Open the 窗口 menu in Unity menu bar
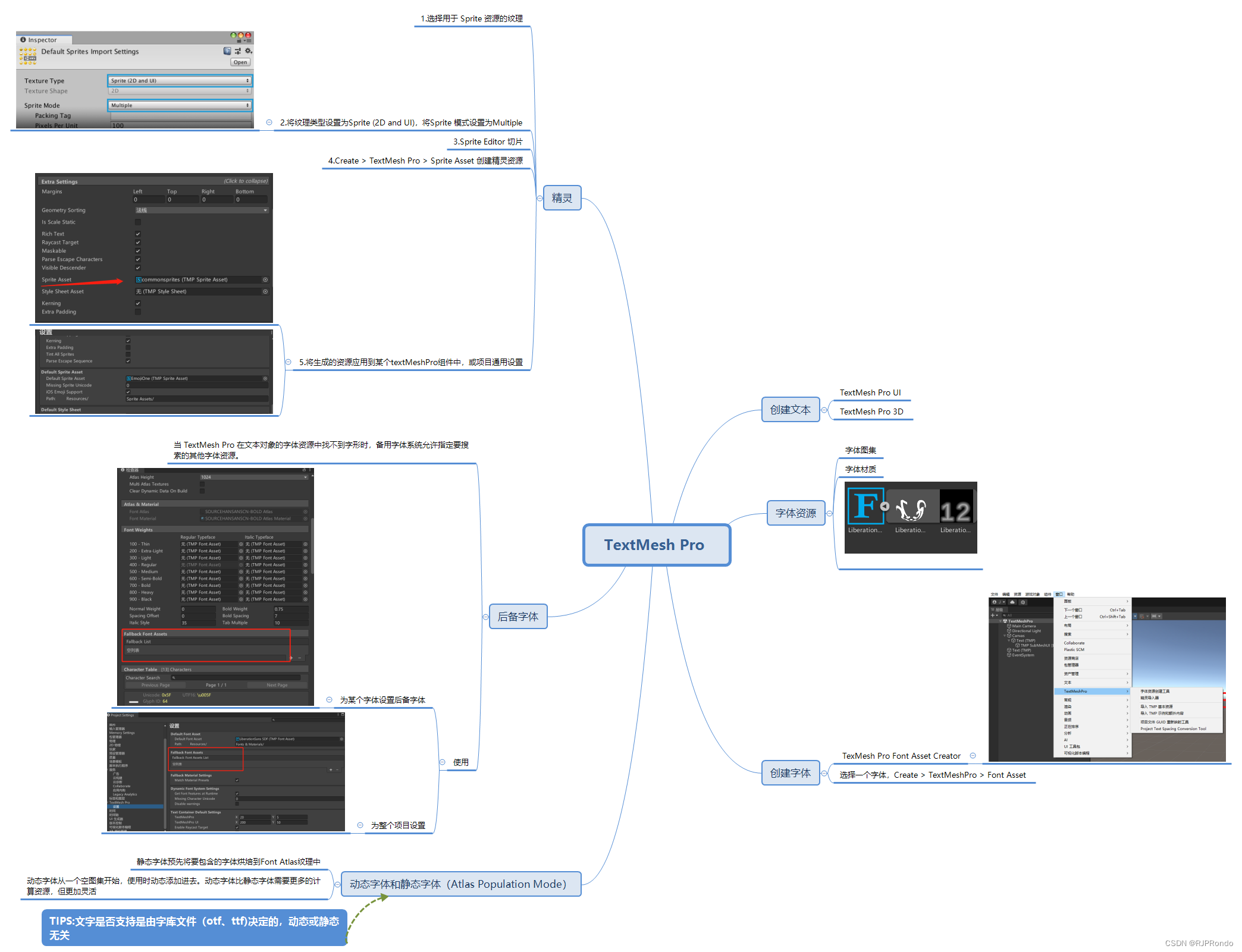 1059,595
